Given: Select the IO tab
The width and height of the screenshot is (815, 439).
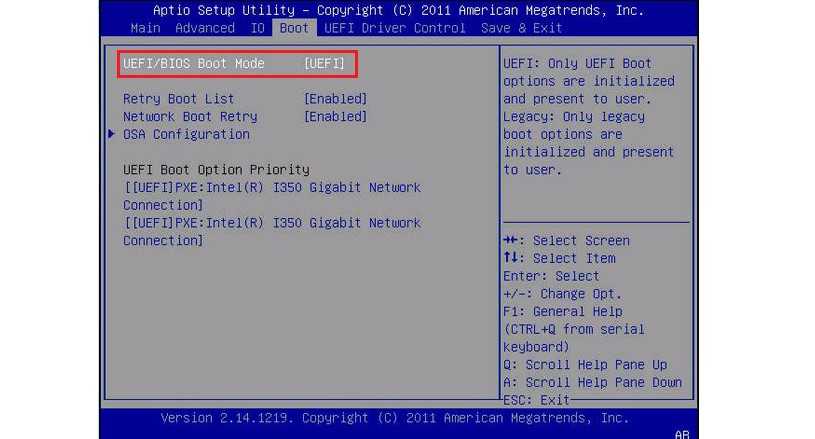Looking at the screenshot, I should click(258, 28).
